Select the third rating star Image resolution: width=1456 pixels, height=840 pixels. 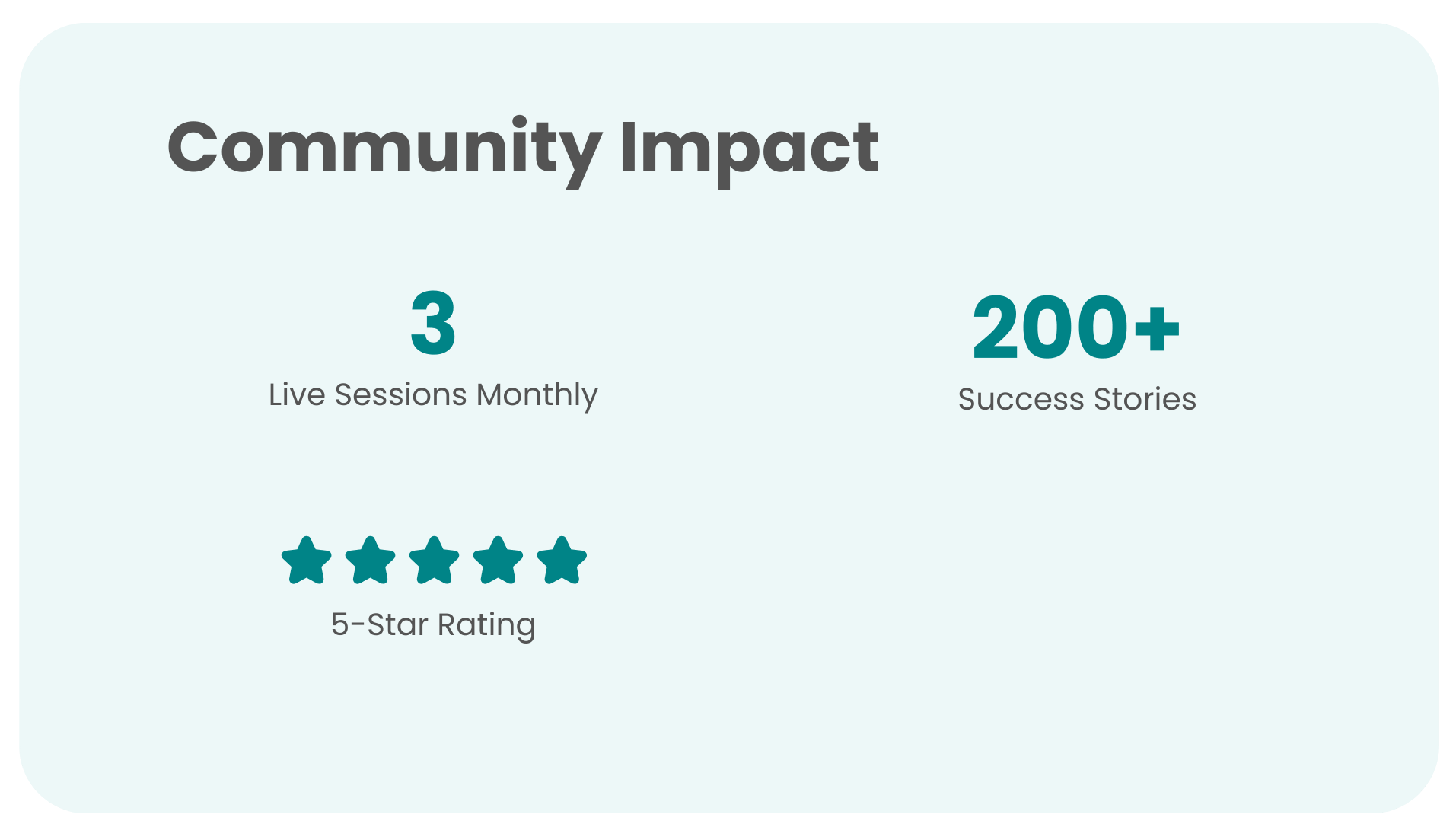(x=435, y=561)
